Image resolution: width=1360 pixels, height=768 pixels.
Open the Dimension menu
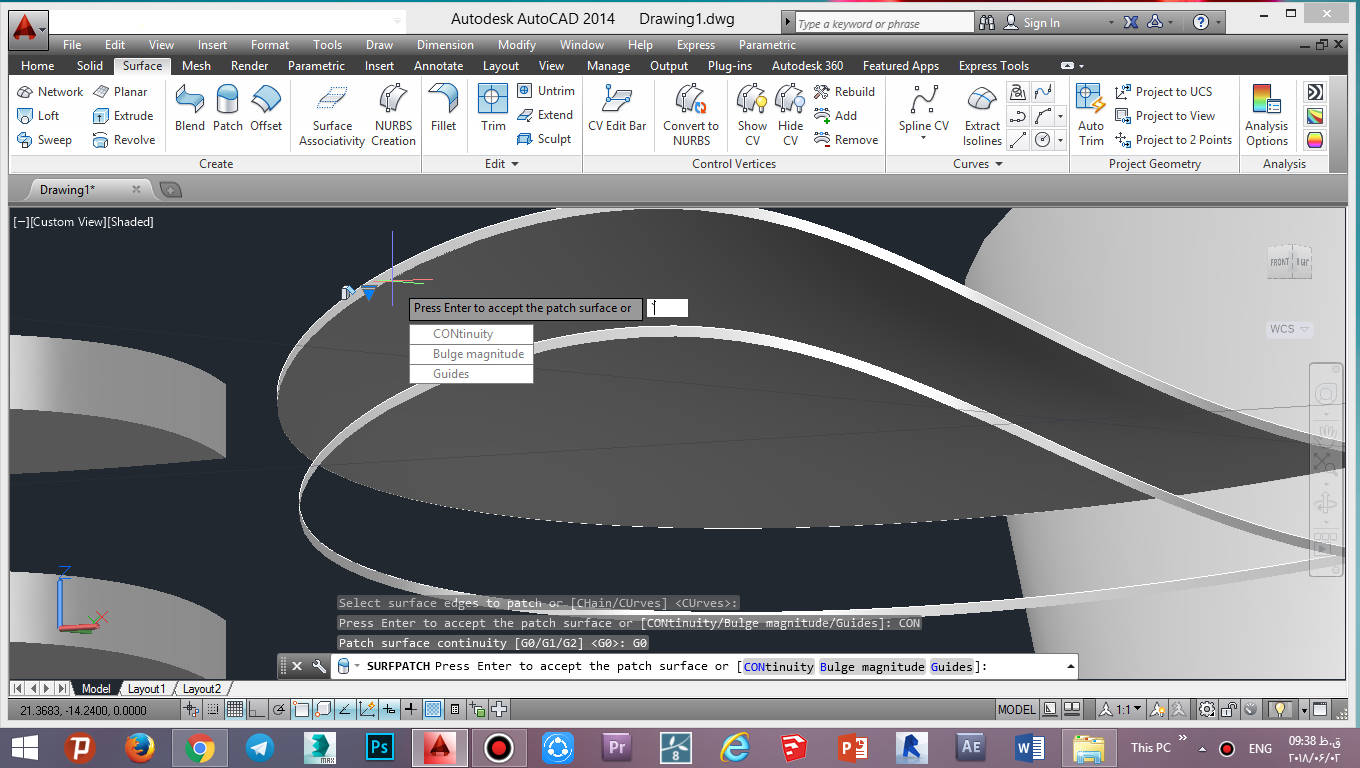[445, 45]
